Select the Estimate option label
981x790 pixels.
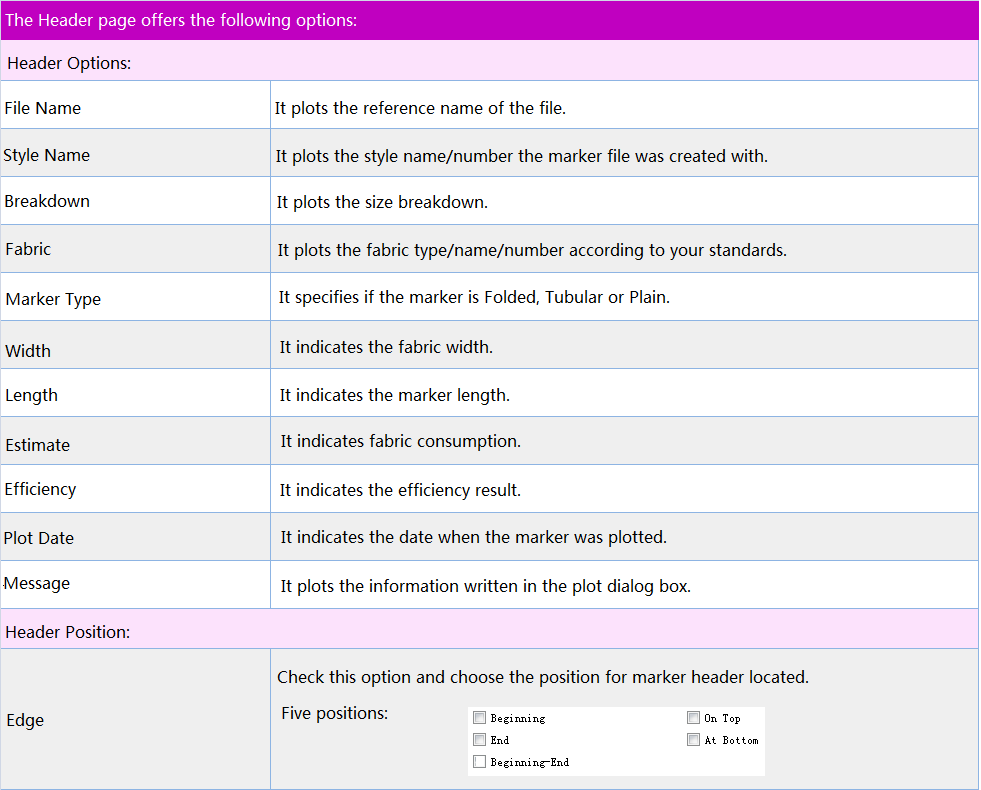38,445
